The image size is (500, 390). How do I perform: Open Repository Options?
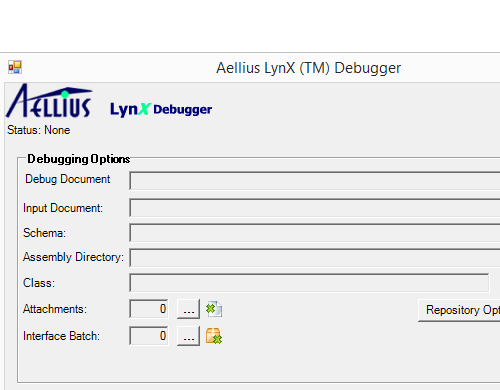459,310
